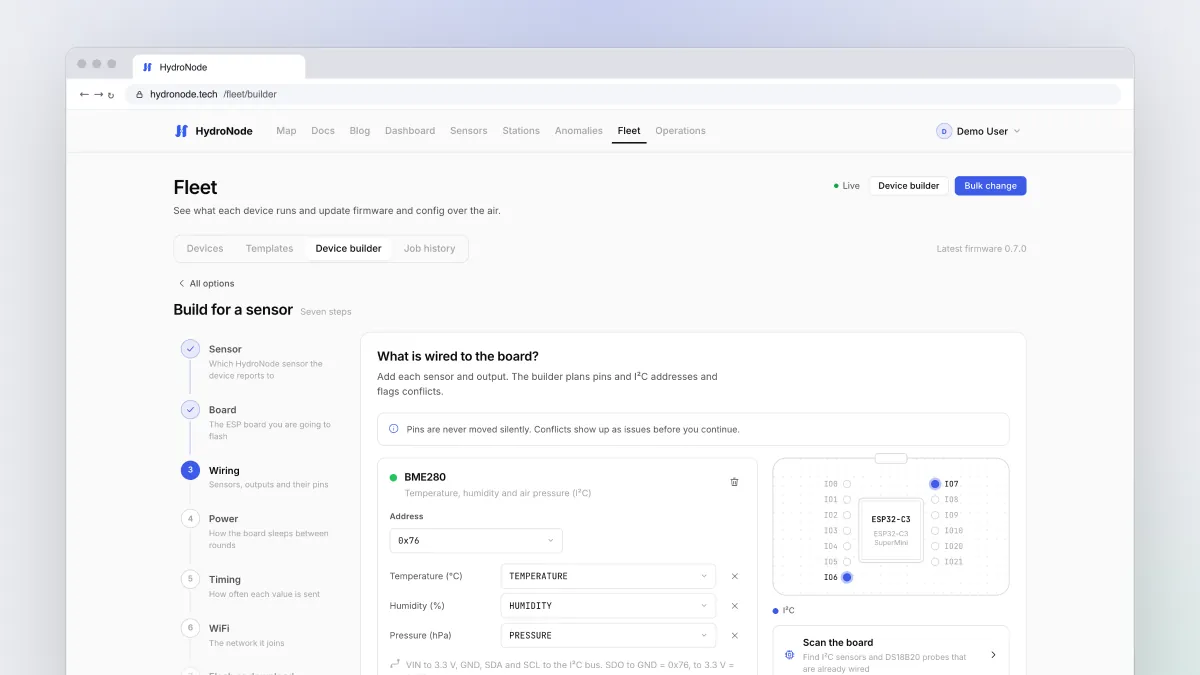
Task: Select the Device builder tab
Action: (348, 248)
